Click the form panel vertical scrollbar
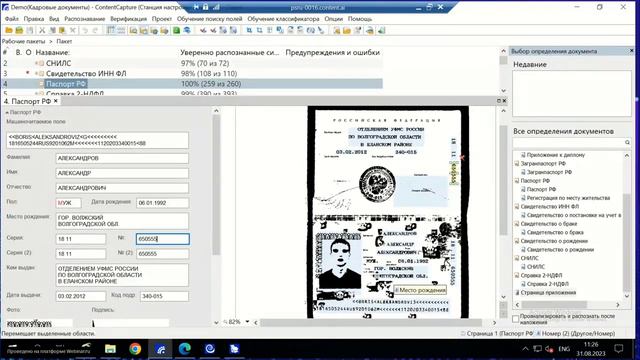Viewport: 640px width, 360px height. pyautogui.click(x=216, y=185)
